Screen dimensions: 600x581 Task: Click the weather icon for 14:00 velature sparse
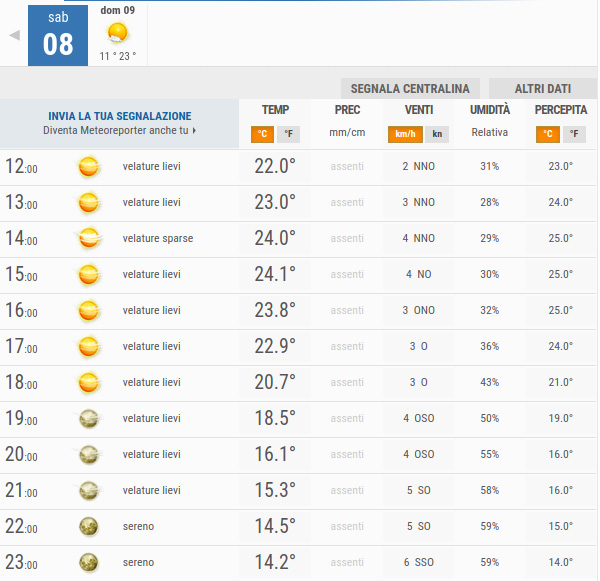click(90, 238)
